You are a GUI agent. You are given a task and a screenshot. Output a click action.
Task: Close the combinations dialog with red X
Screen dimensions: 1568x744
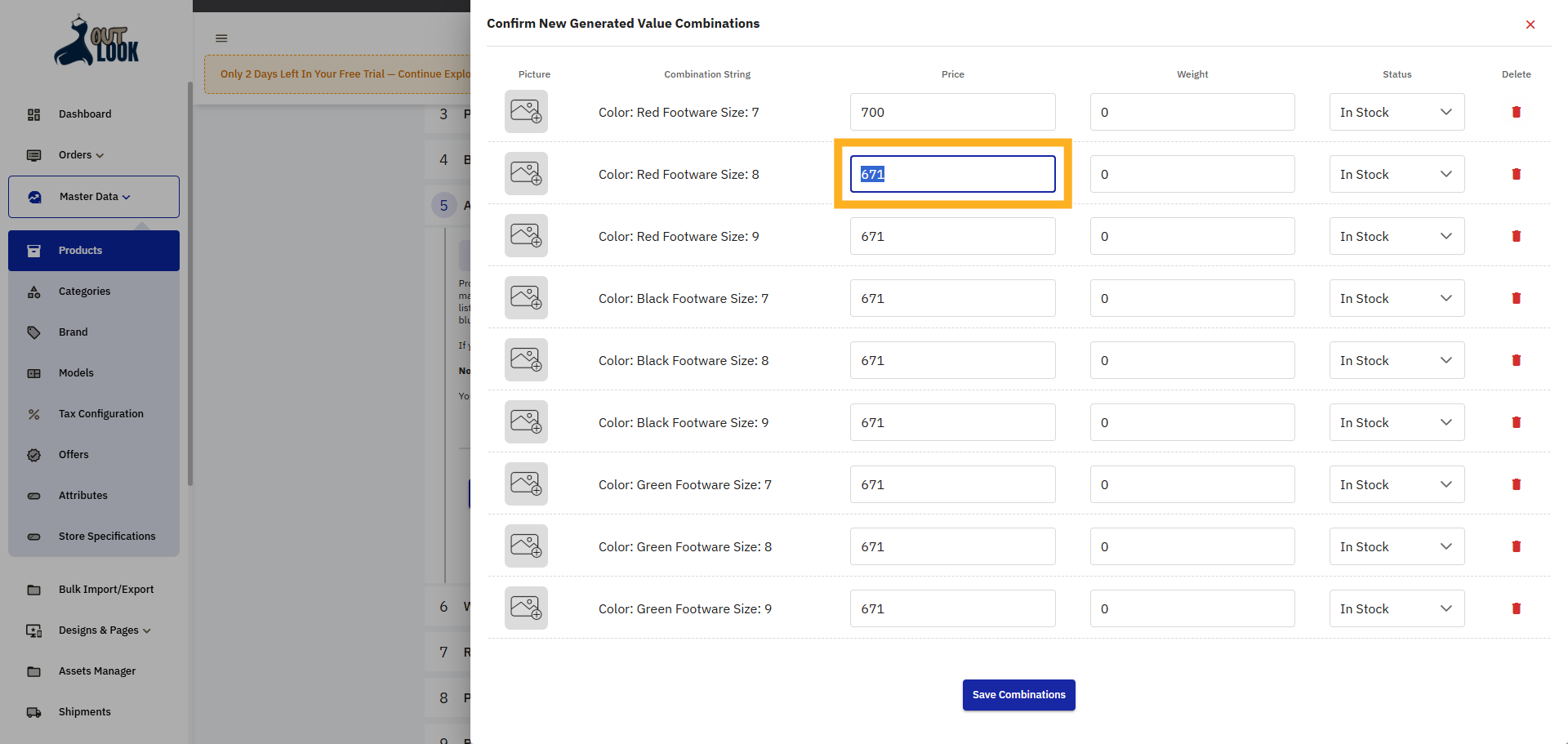[1530, 25]
